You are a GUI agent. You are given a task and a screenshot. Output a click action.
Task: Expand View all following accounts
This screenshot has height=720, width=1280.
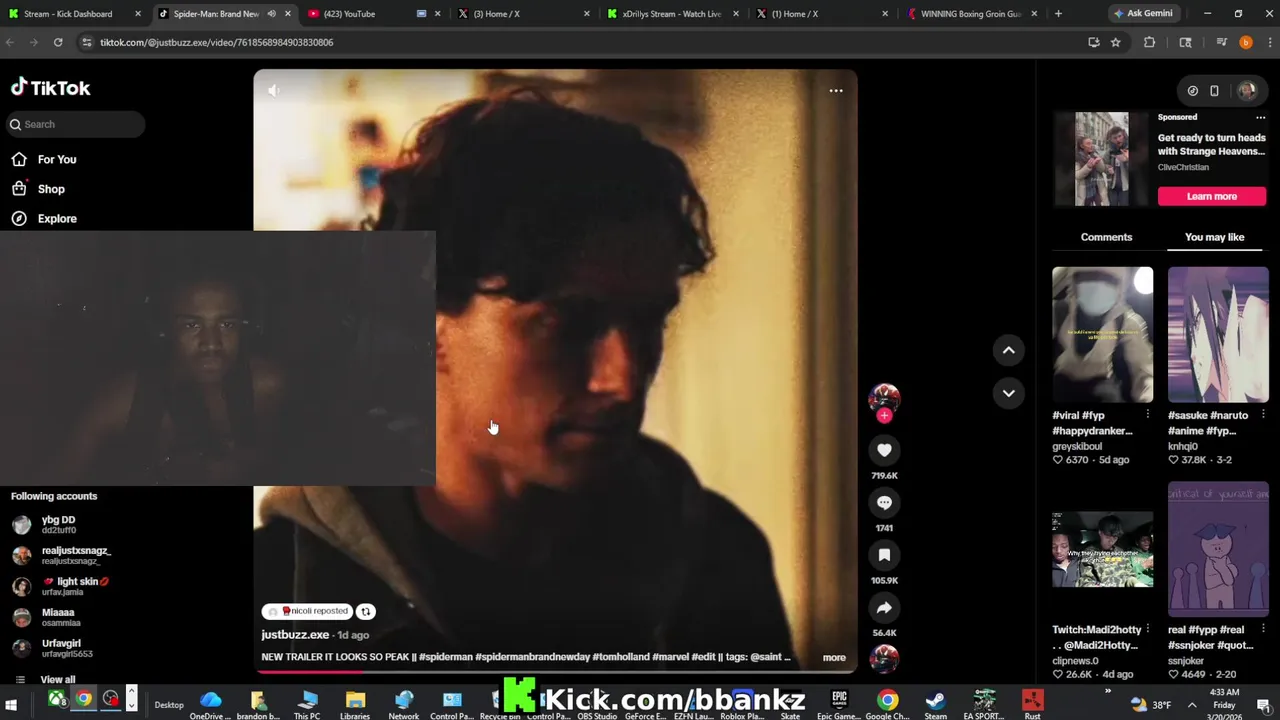coord(57,679)
